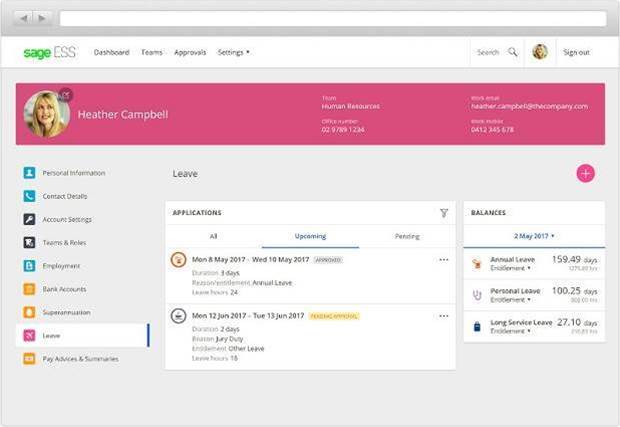Image resolution: width=620 pixels, height=427 pixels.
Task: Click the 100.25 days personal balance
Action: tap(574, 291)
